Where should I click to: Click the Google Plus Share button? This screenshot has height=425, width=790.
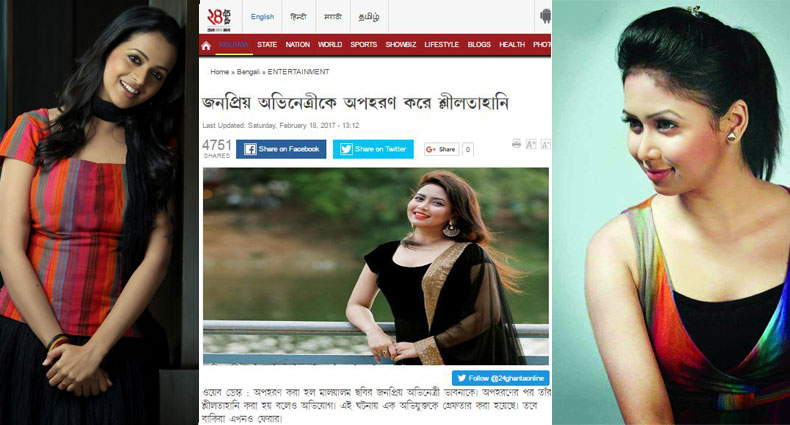click(x=441, y=149)
